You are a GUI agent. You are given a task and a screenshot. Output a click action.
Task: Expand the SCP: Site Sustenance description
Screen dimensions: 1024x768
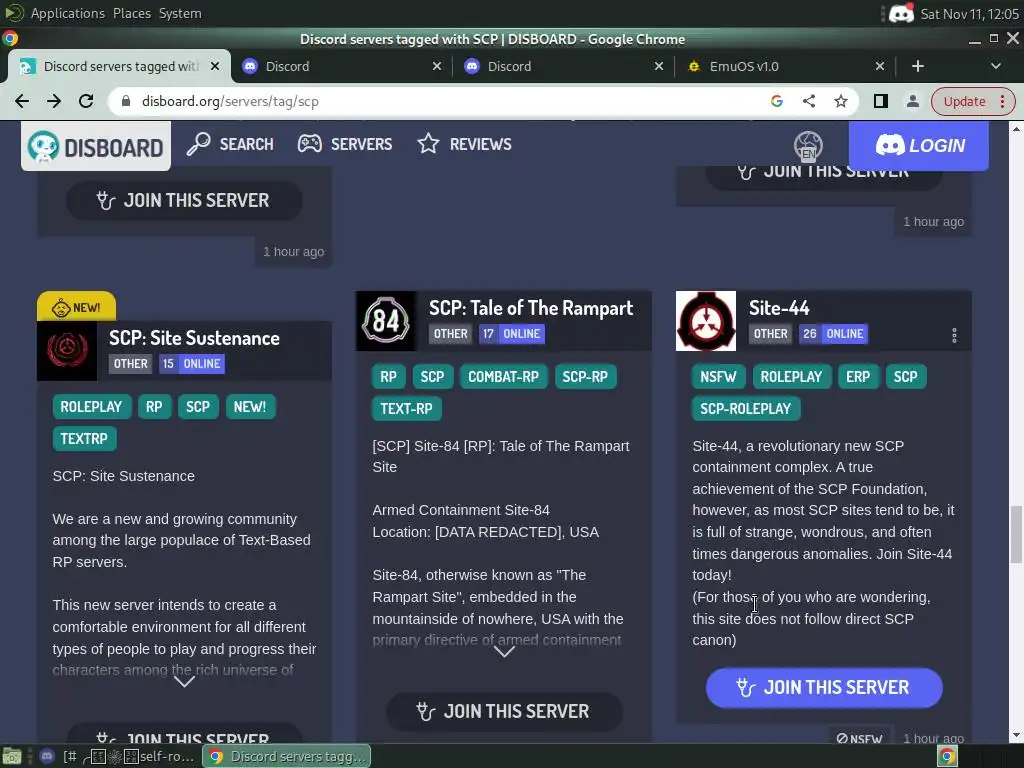[184, 682]
